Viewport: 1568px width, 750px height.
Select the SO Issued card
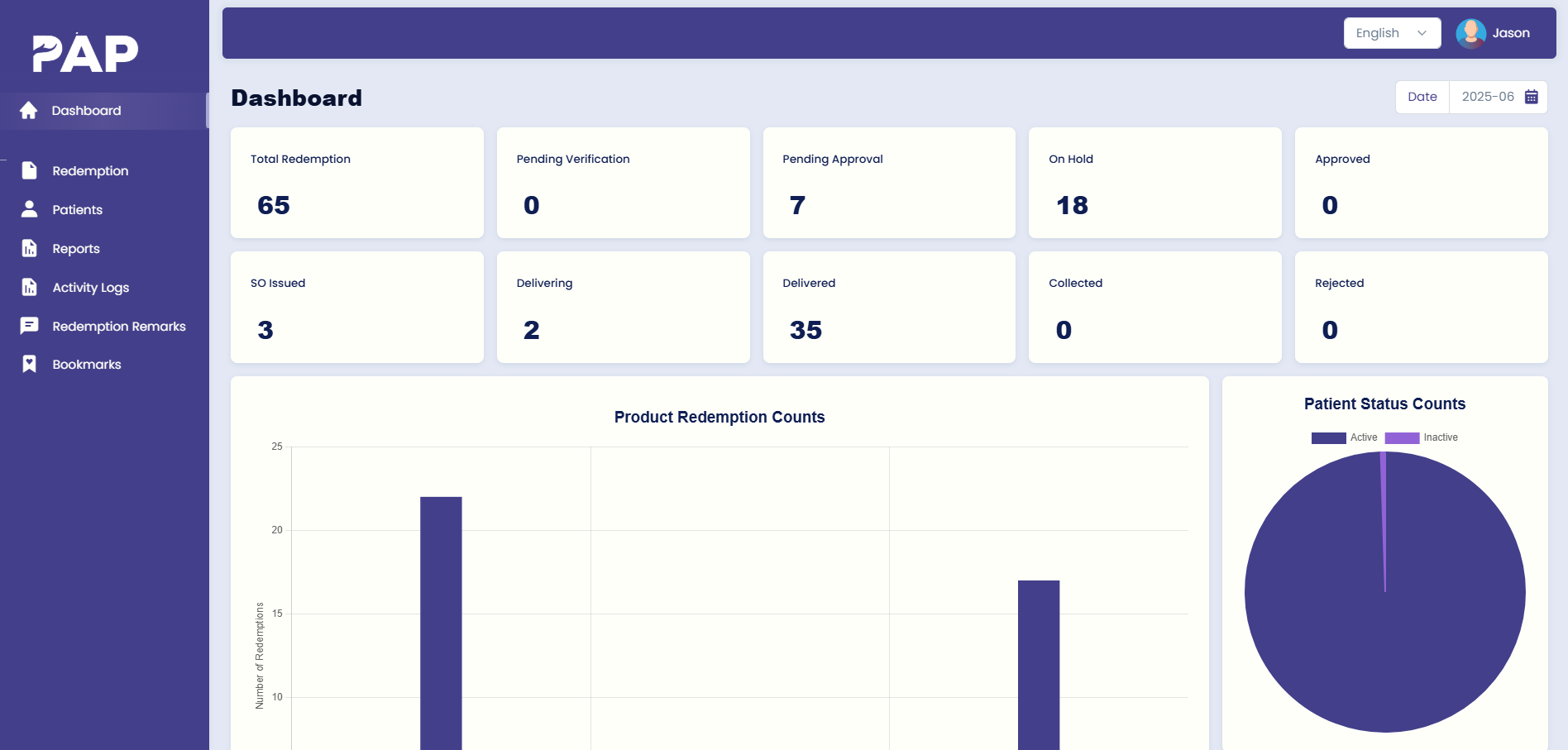point(357,307)
